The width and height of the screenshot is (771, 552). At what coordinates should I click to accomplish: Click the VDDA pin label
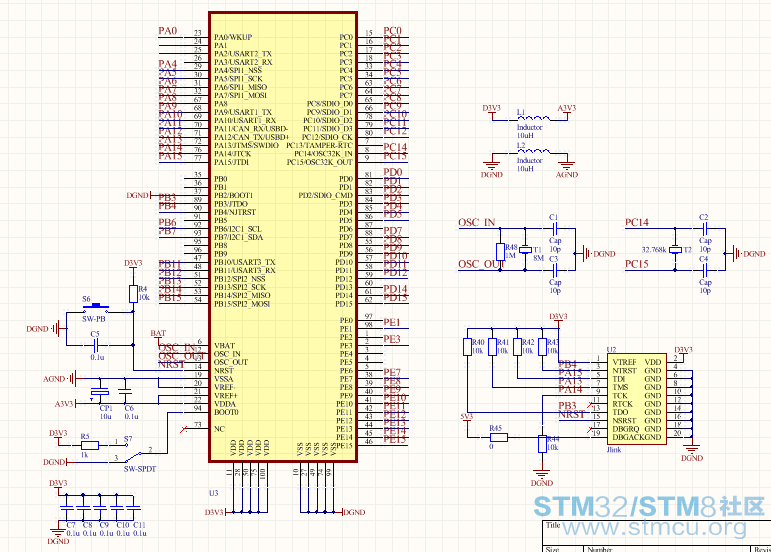225,404
